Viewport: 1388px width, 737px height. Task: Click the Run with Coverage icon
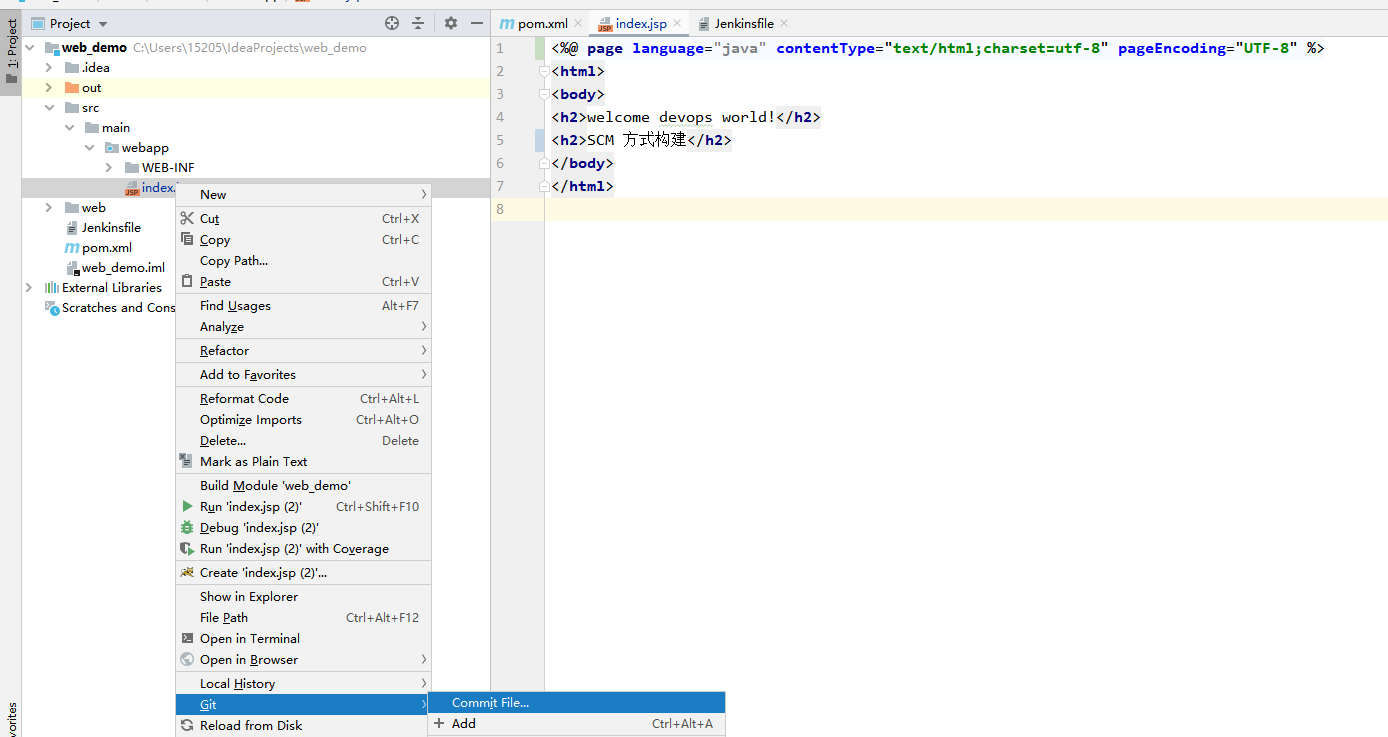coord(187,548)
